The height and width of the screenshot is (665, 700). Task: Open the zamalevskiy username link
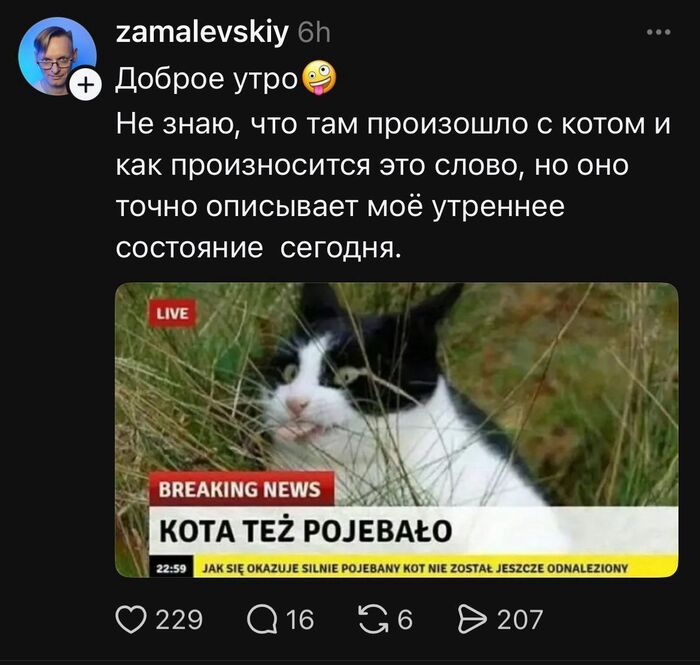tap(202, 32)
